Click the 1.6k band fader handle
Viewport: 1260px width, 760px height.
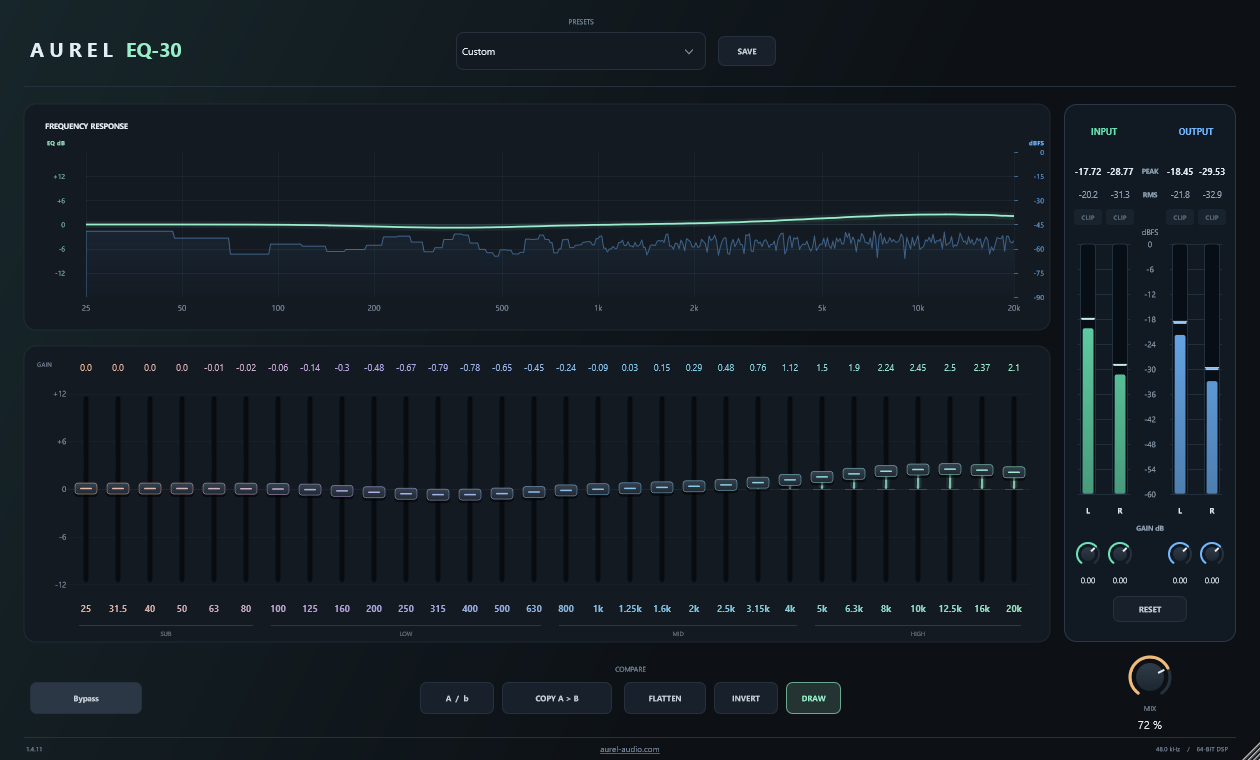(x=662, y=487)
